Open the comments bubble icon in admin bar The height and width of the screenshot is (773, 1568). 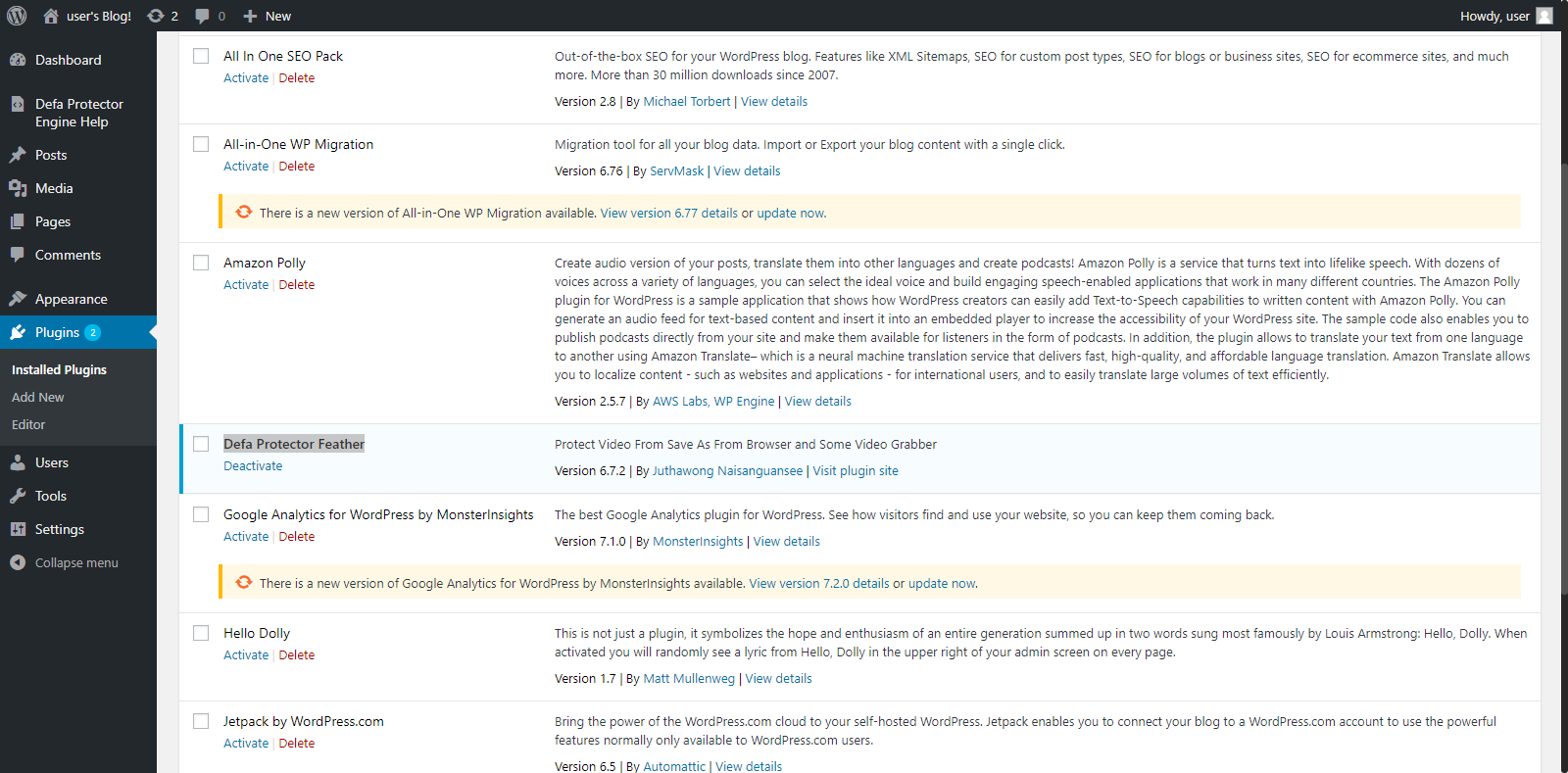pyautogui.click(x=202, y=16)
